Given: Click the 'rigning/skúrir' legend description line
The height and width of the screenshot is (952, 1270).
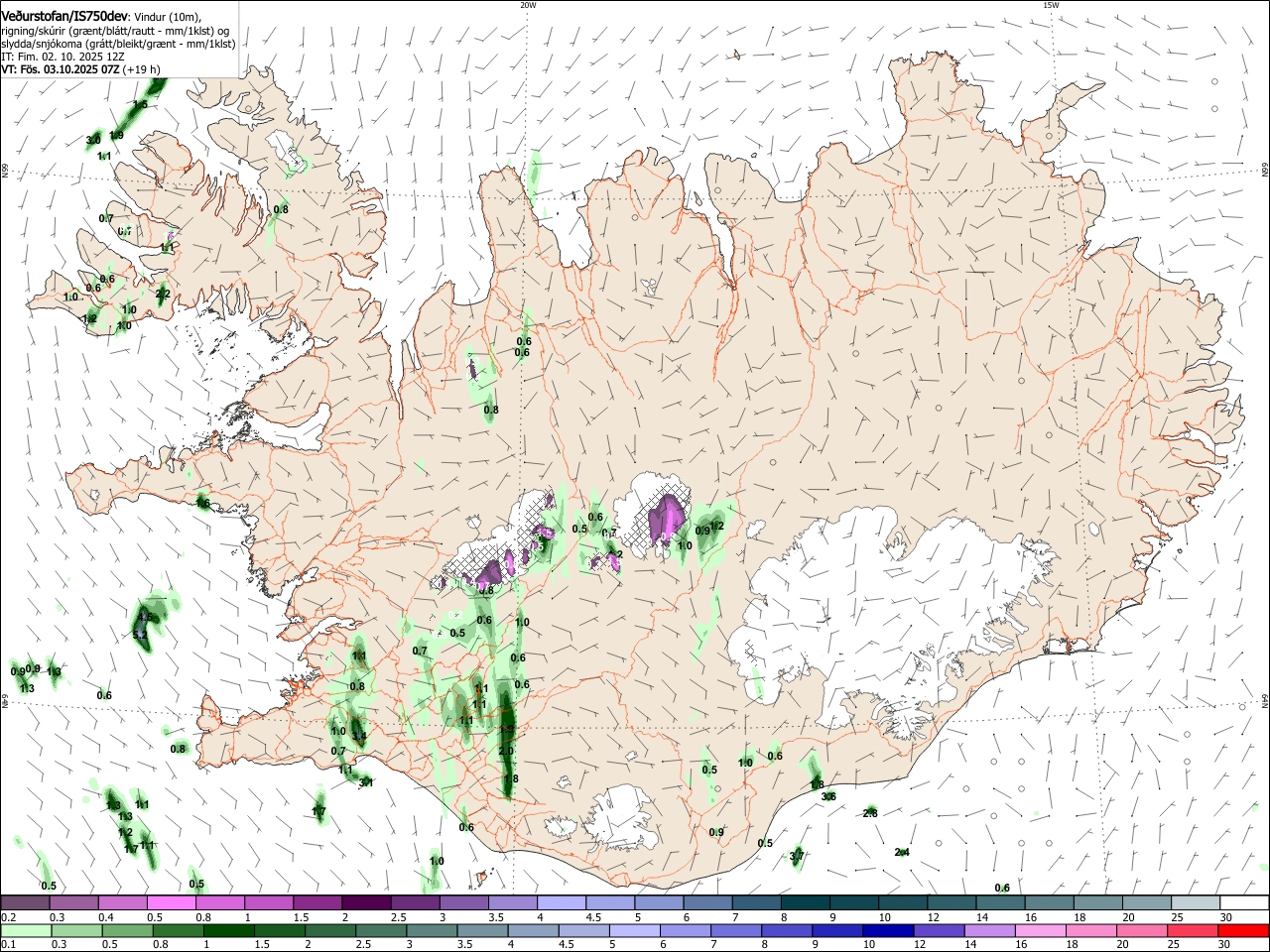Looking at the screenshot, I should (115, 31).
